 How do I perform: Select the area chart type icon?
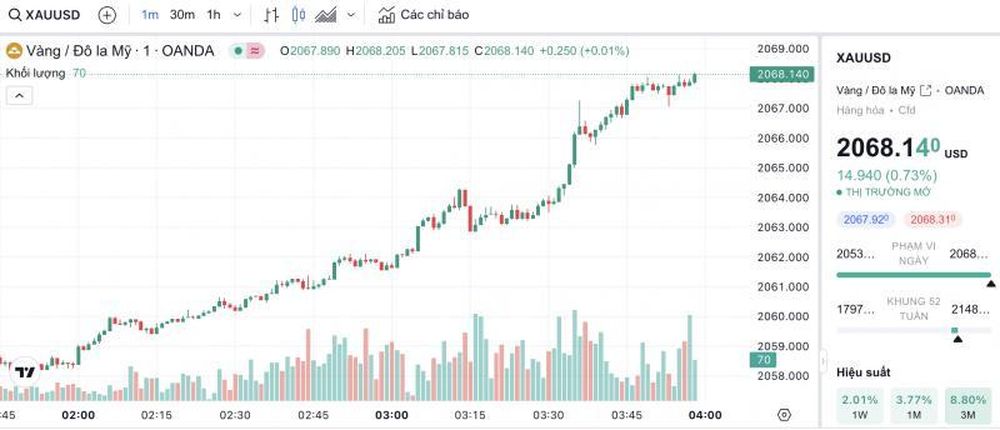click(x=325, y=15)
